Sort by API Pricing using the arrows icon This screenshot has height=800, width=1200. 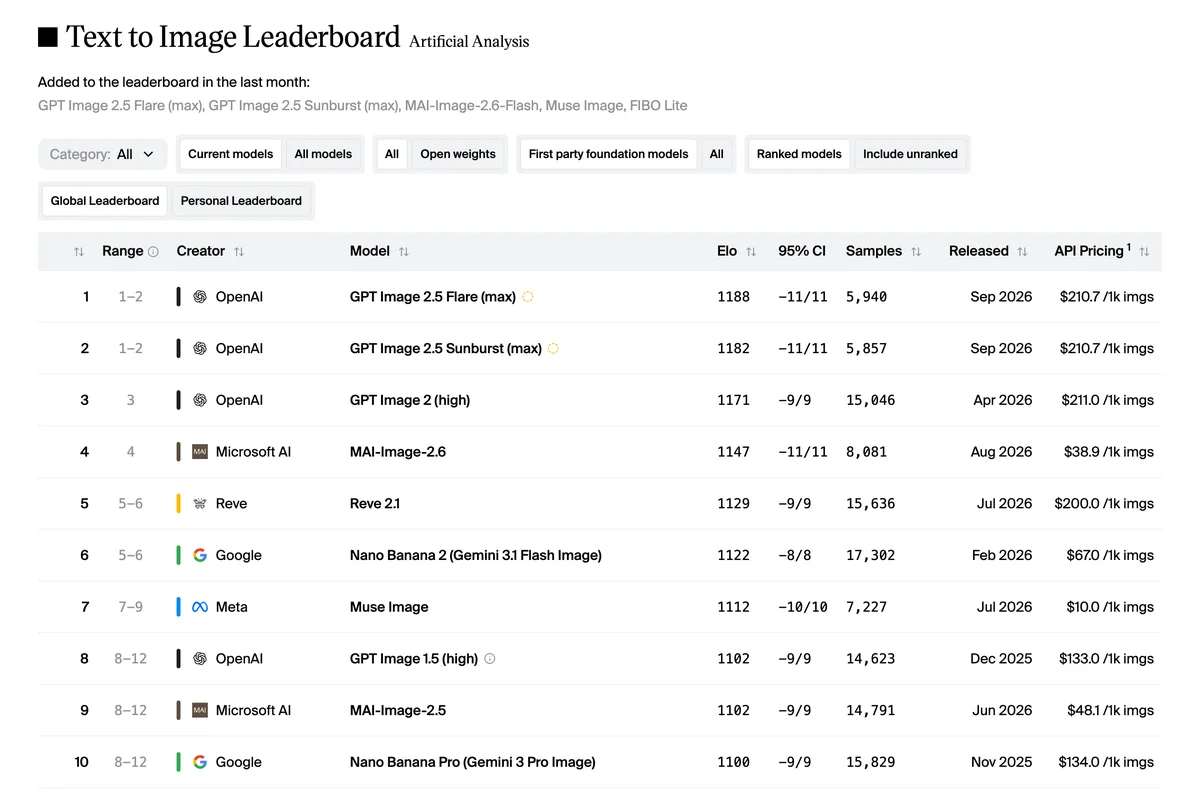[x=1144, y=252]
